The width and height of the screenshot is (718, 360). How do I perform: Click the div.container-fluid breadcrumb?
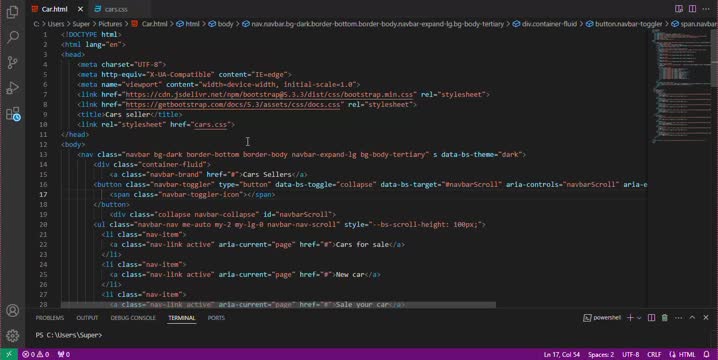click(545, 24)
